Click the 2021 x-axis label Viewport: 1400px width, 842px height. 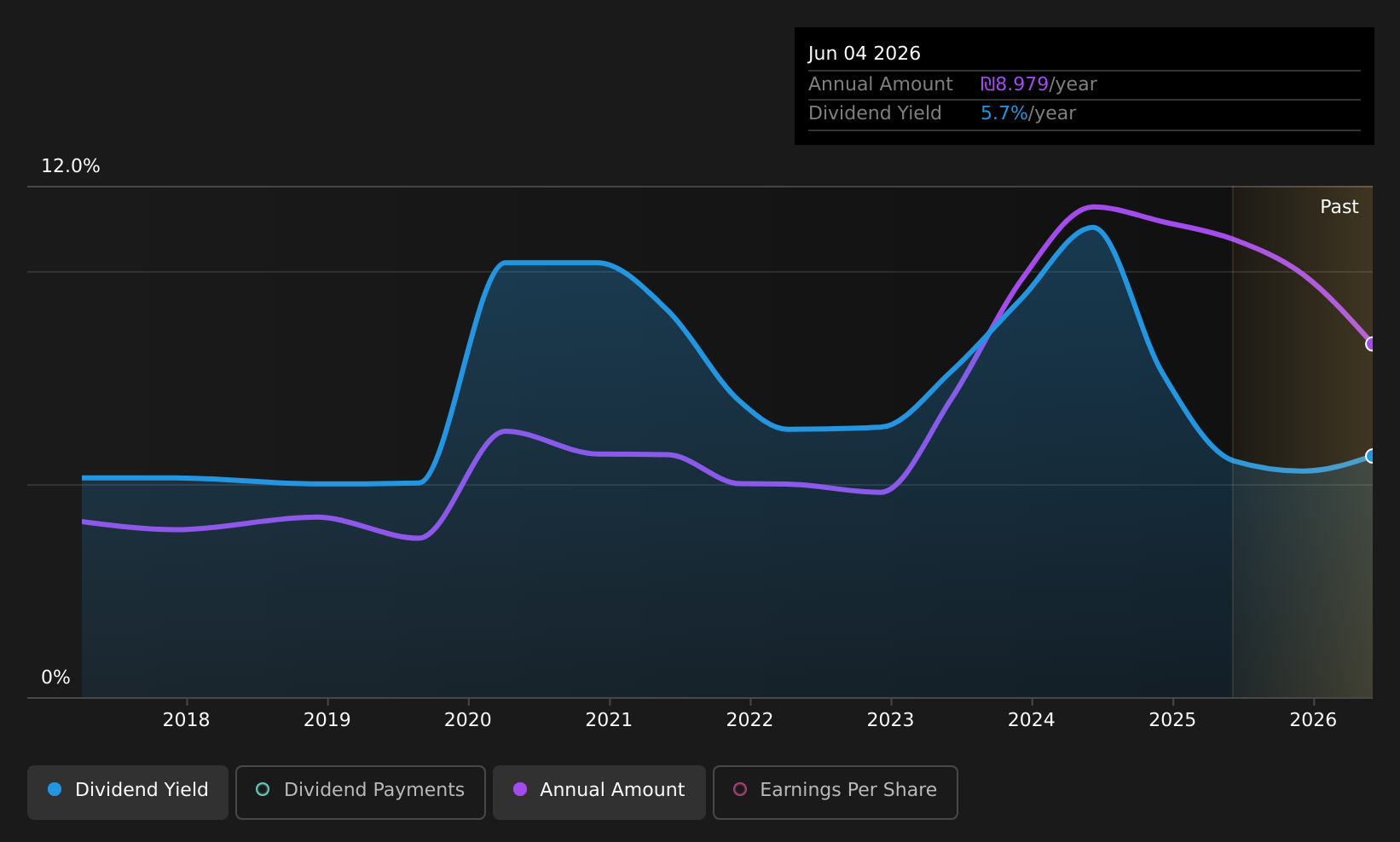click(609, 720)
